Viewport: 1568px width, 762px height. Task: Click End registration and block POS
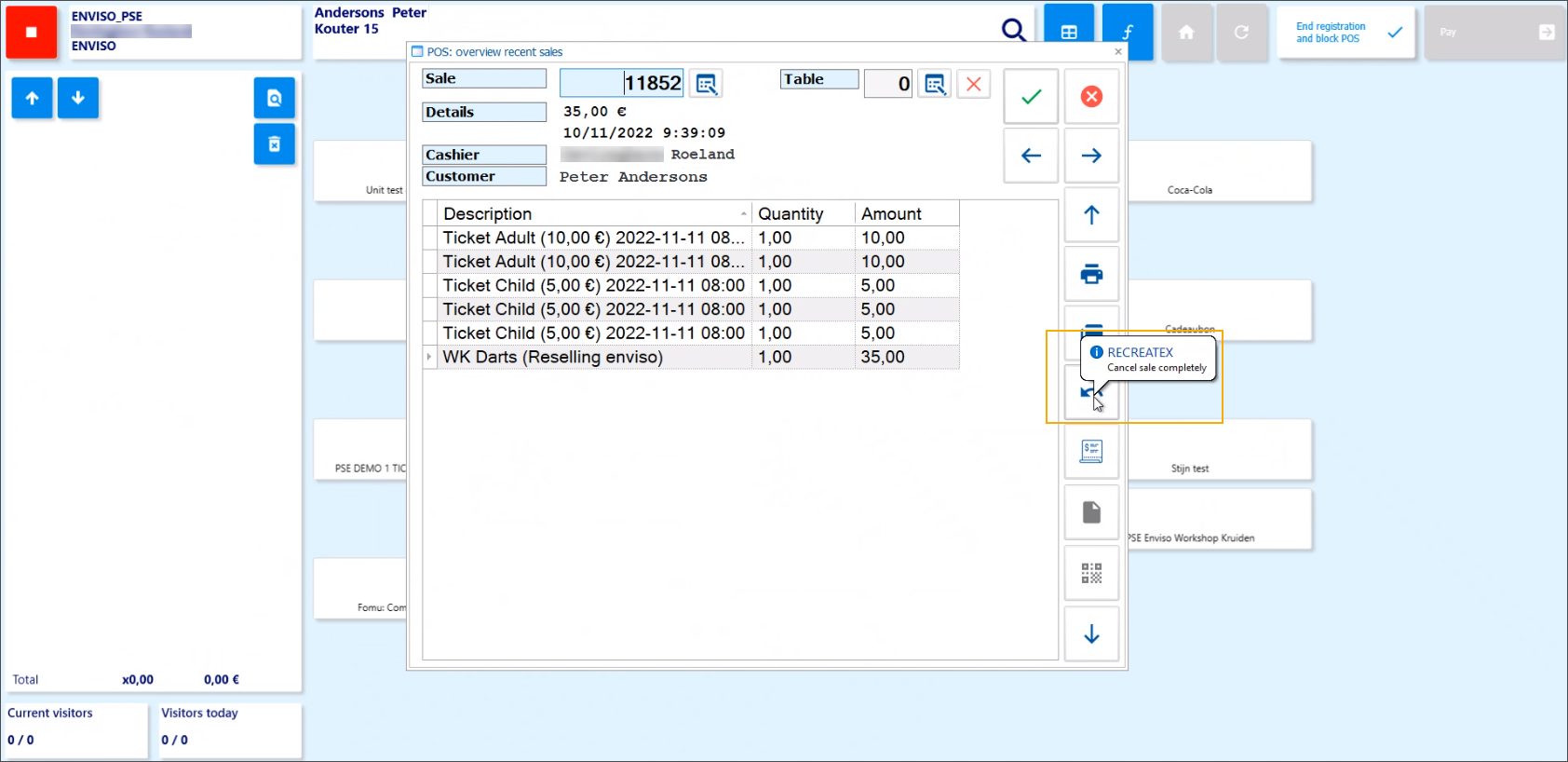1345,33
